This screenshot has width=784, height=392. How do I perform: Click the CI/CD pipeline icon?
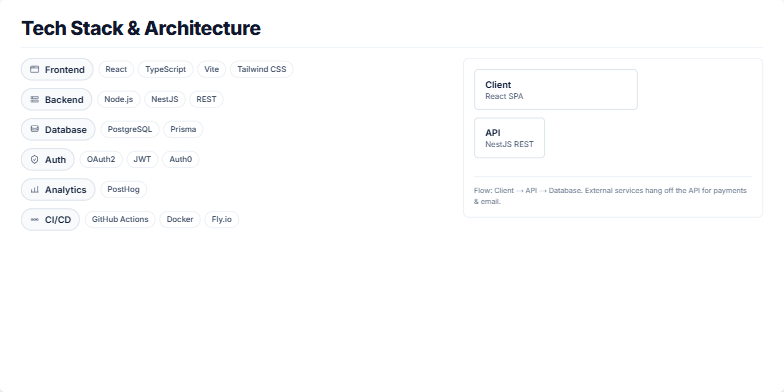click(34, 220)
